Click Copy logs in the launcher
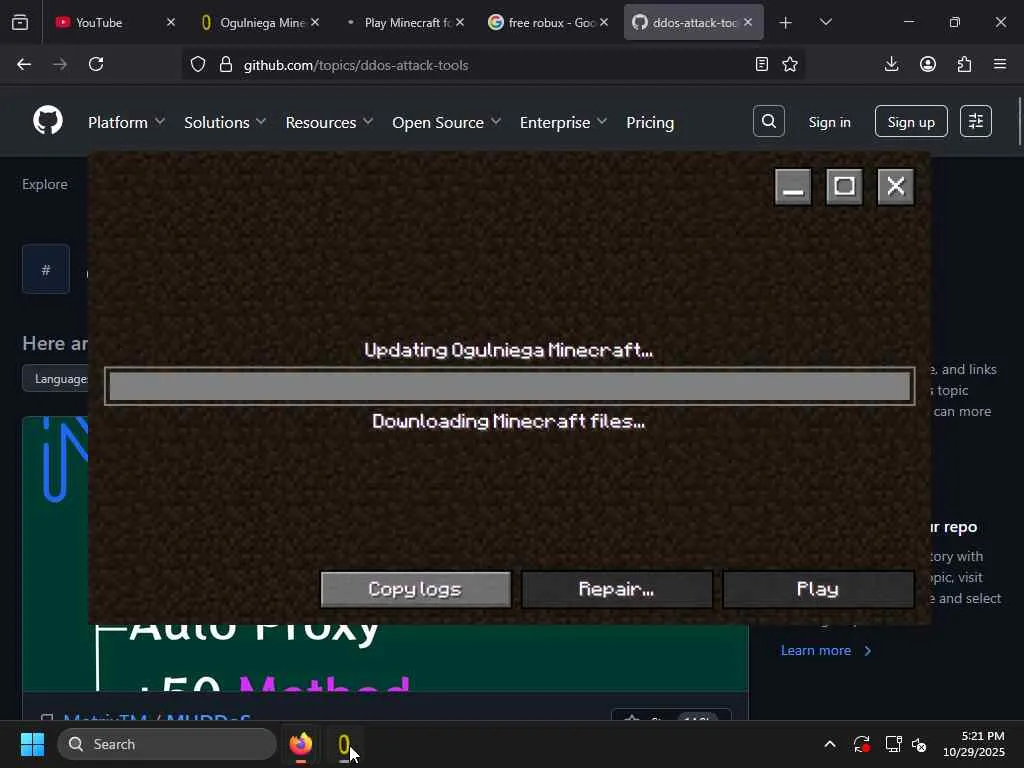 coord(415,590)
